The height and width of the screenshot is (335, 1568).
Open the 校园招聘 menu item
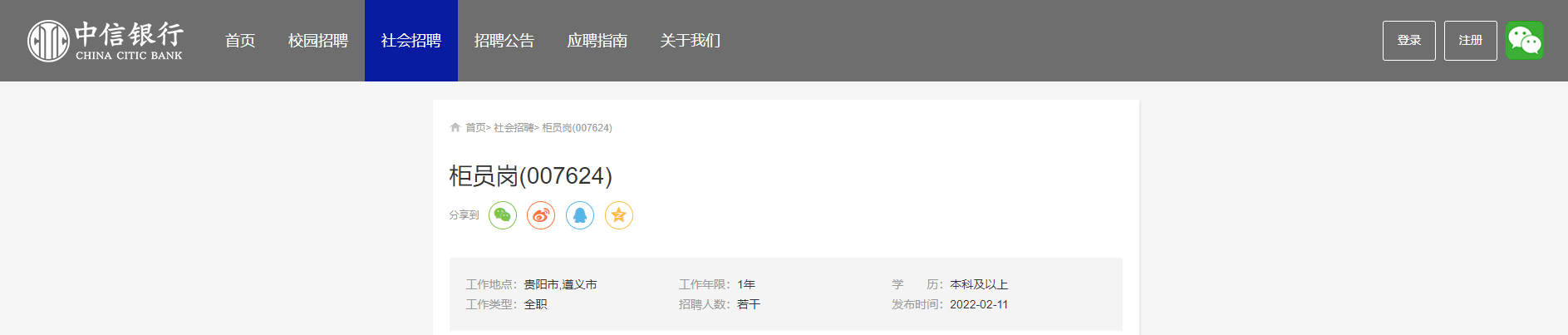click(x=318, y=41)
